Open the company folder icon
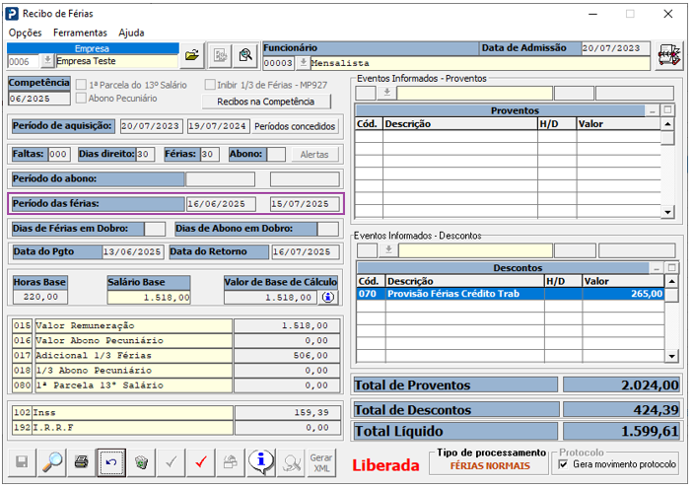The image size is (692, 489). tap(192, 55)
